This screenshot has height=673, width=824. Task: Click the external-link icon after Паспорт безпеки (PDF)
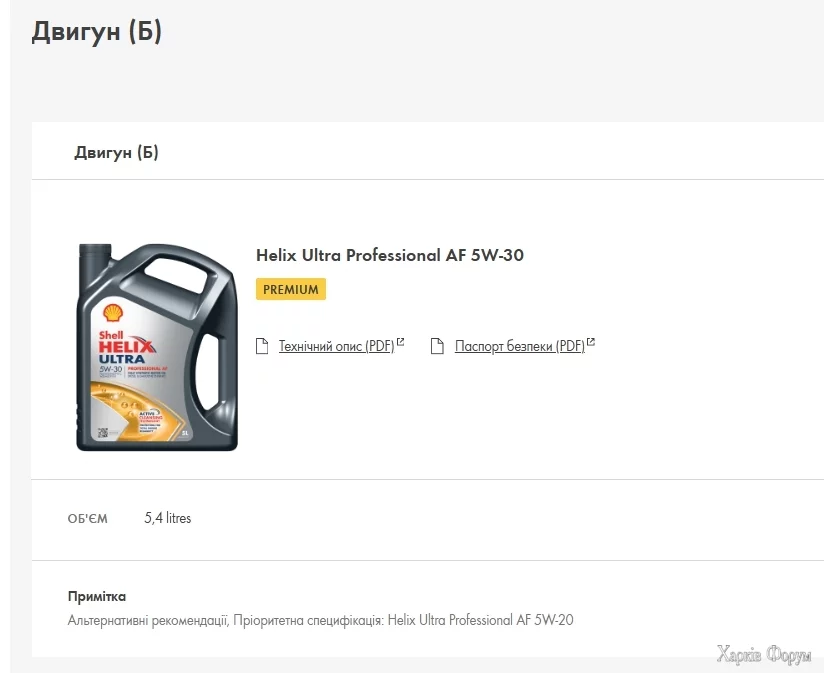pos(591,343)
